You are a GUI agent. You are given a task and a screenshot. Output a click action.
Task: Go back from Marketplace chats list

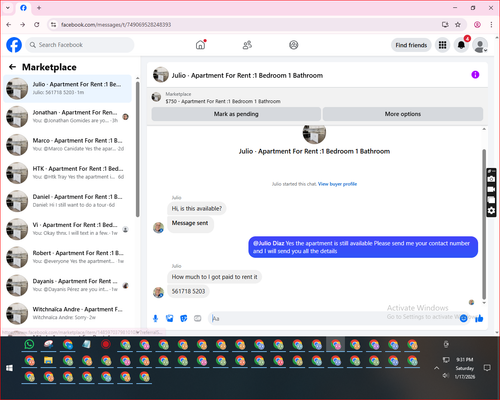point(13,67)
